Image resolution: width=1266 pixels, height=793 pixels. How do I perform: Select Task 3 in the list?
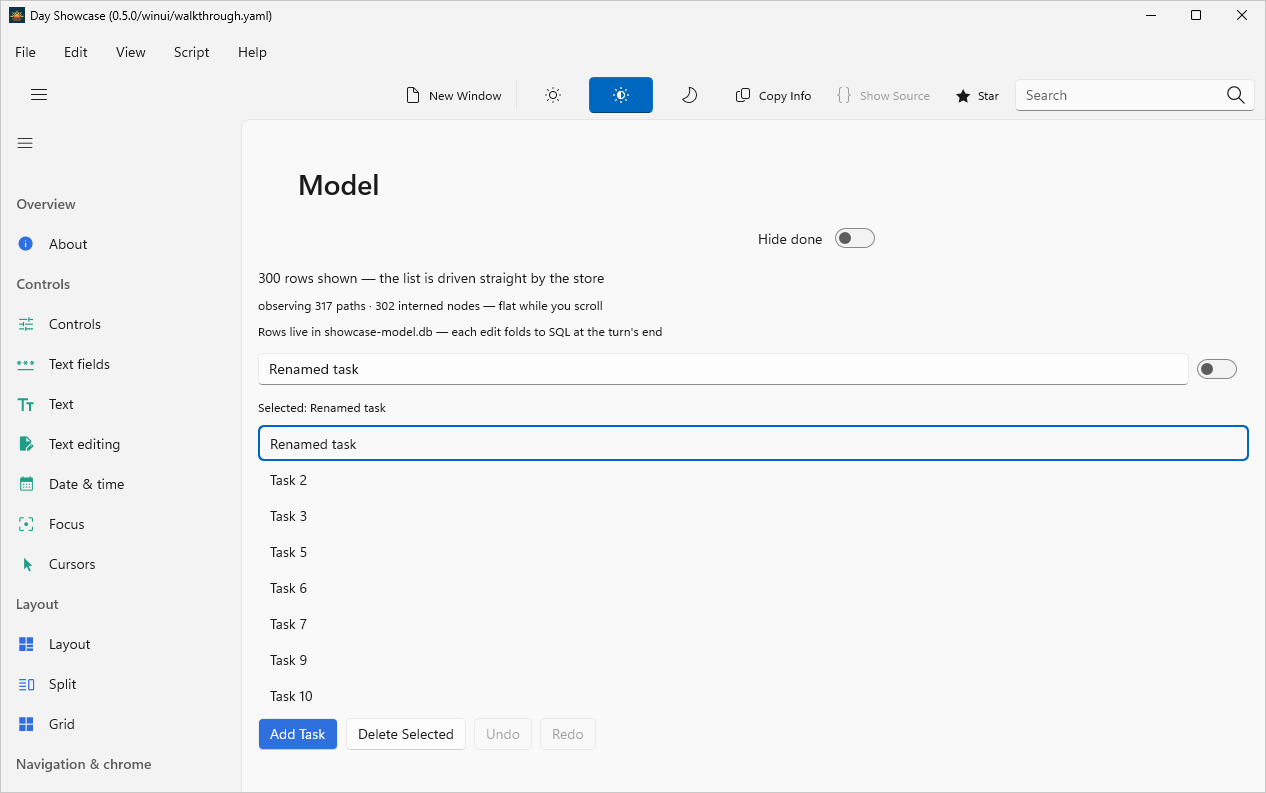(753, 516)
